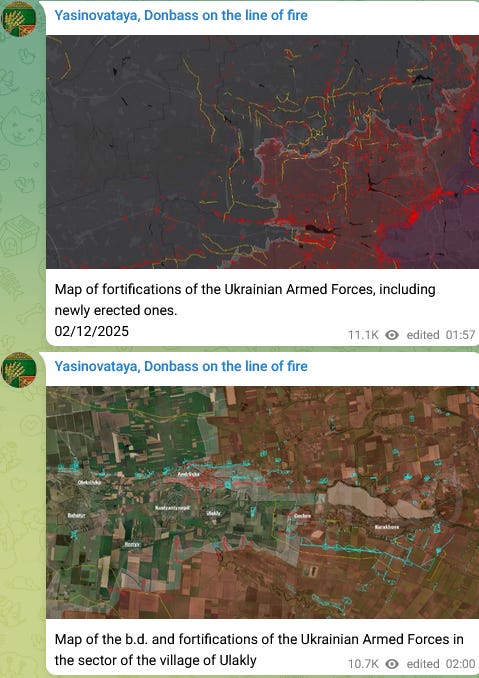Click the views eye icon next to 11.1K
The width and height of the screenshot is (479, 678).
click(392, 335)
